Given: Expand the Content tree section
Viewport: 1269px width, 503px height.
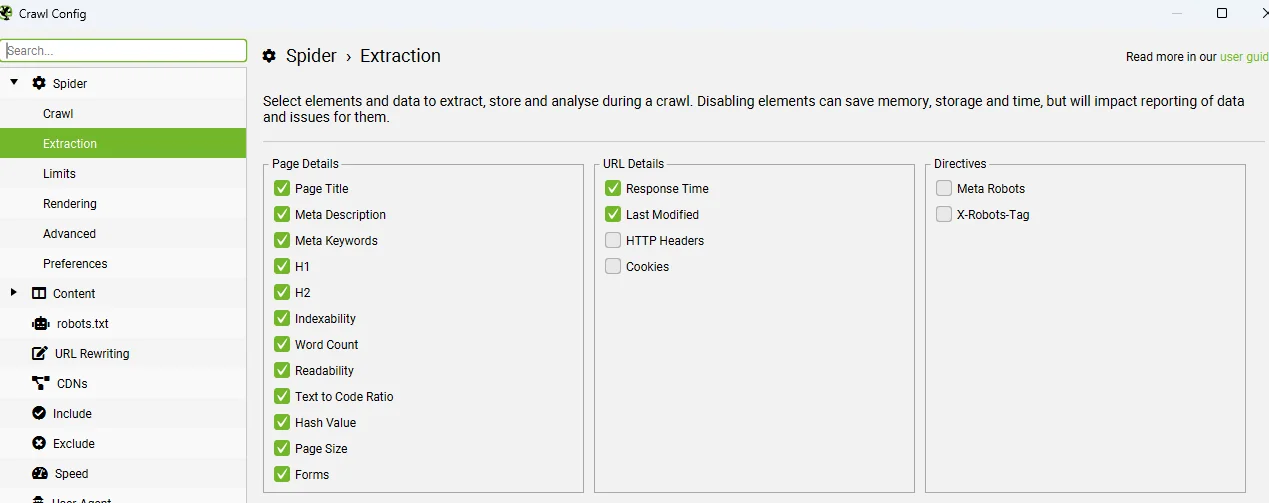Looking at the screenshot, I should coord(14,292).
